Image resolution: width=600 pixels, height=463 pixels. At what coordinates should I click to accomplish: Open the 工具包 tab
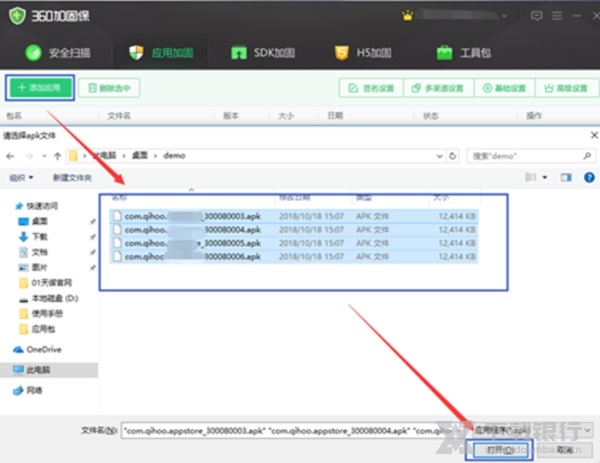pos(464,53)
